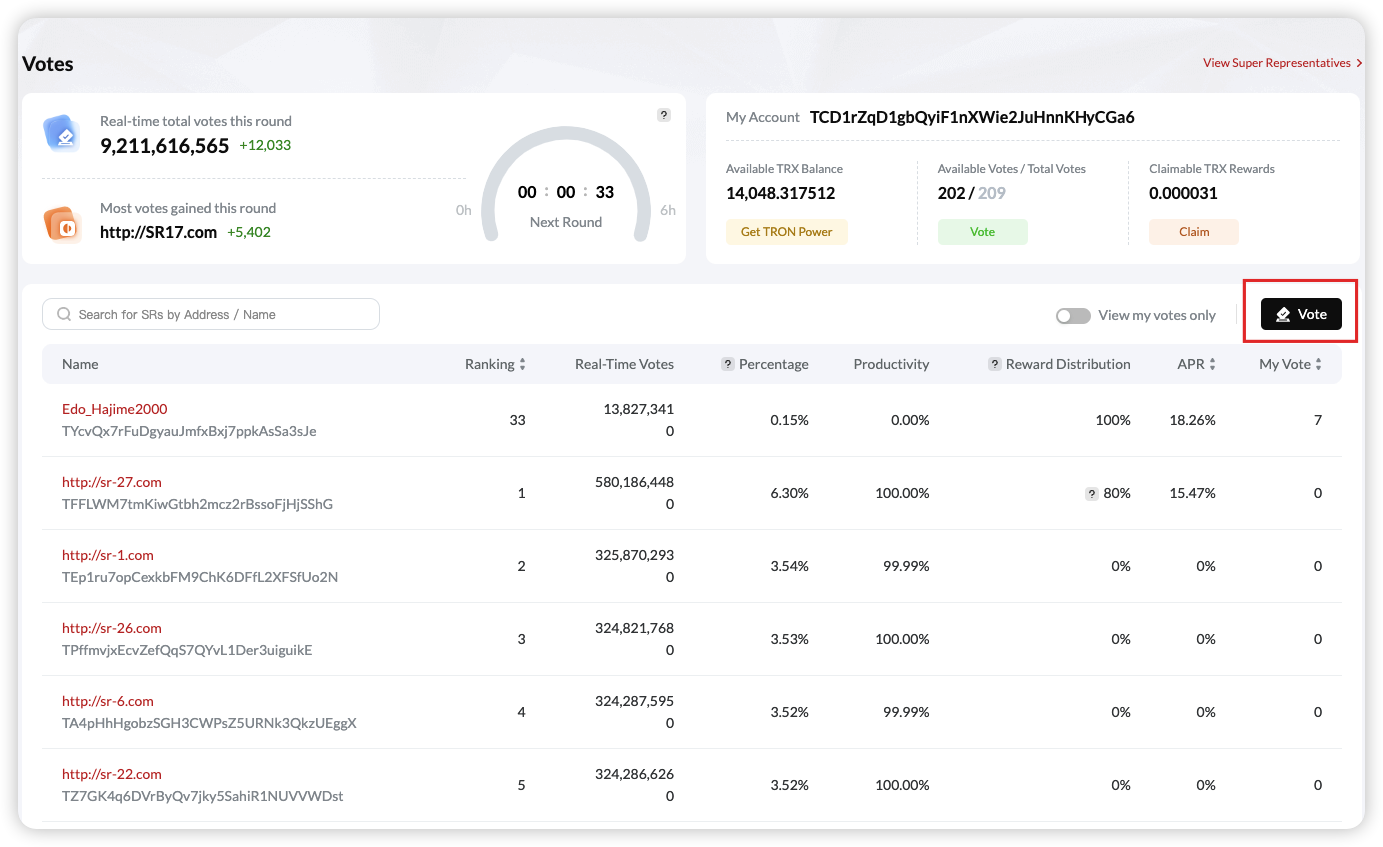
Task: Click the blue total votes icon
Action: (x=62, y=134)
